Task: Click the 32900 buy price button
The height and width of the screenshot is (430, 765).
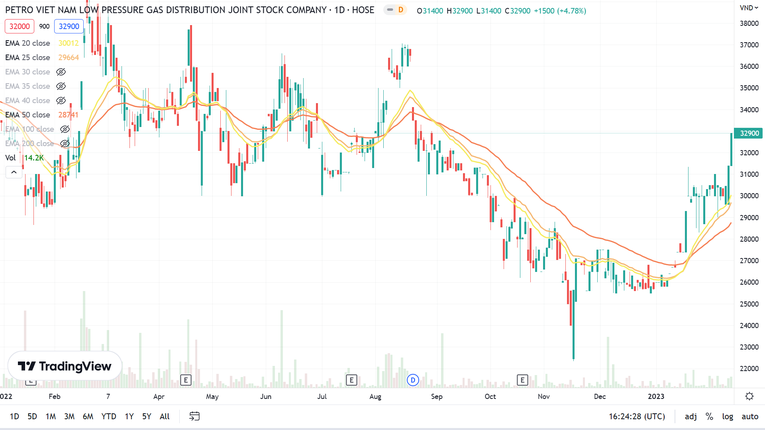Action: click(x=68, y=27)
